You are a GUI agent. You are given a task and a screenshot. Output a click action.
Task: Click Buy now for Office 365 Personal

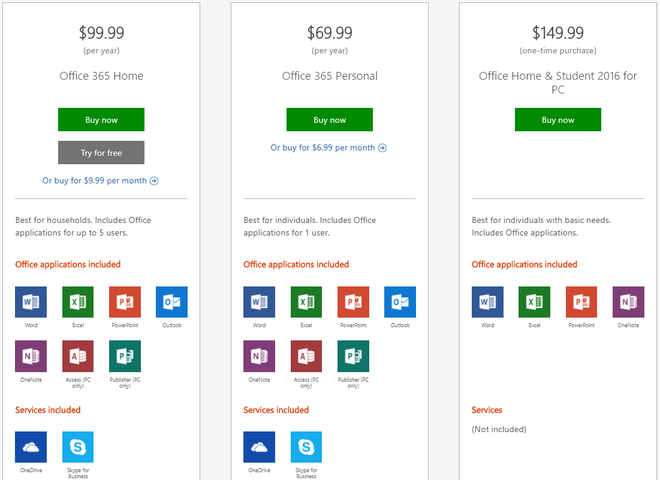click(x=330, y=120)
